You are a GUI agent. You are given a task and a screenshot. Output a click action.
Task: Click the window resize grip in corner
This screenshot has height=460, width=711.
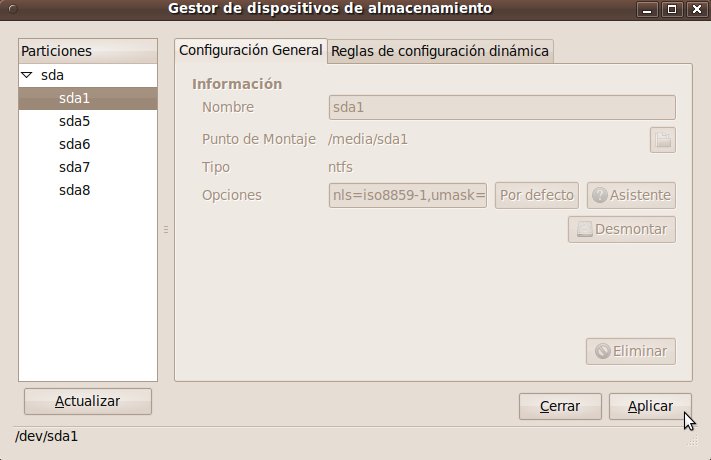[693, 441]
